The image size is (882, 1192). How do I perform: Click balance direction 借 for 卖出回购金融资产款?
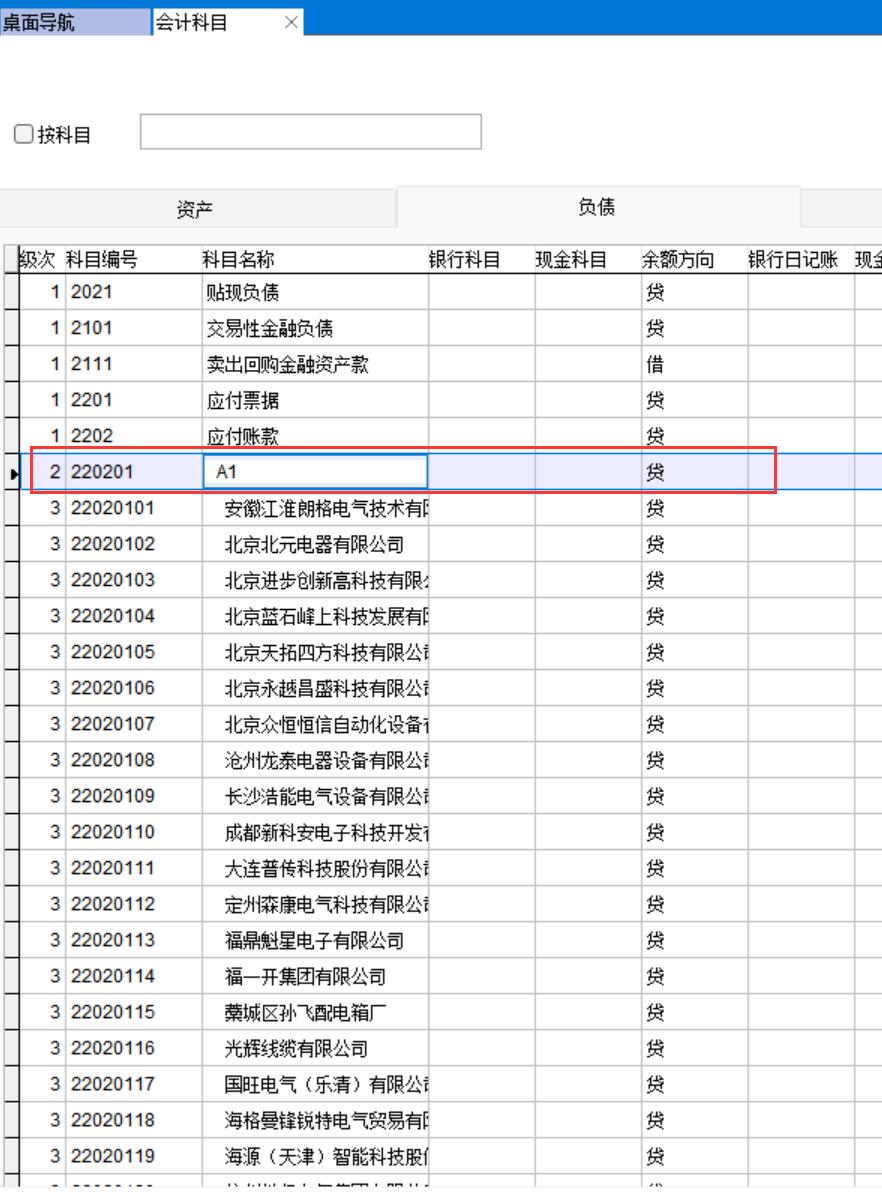click(x=655, y=365)
